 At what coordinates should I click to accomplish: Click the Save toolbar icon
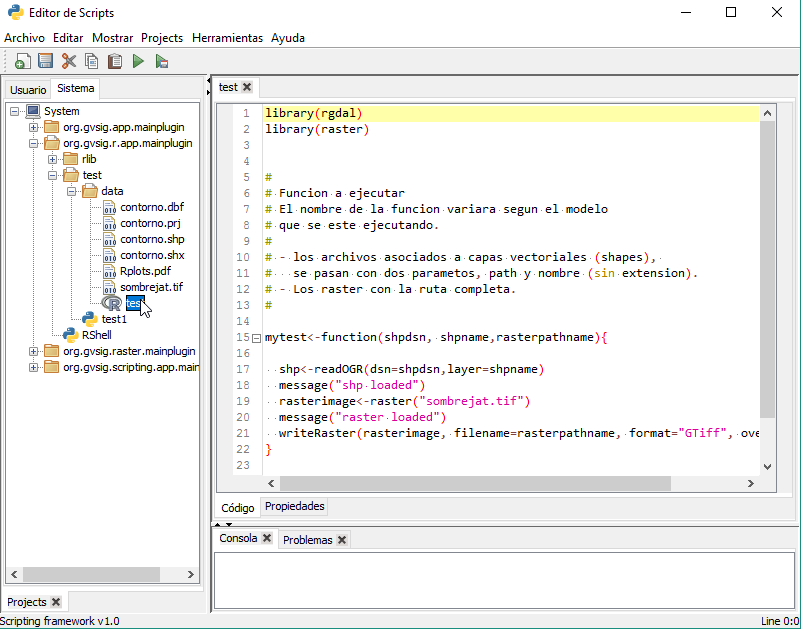(x=45, y=62)
